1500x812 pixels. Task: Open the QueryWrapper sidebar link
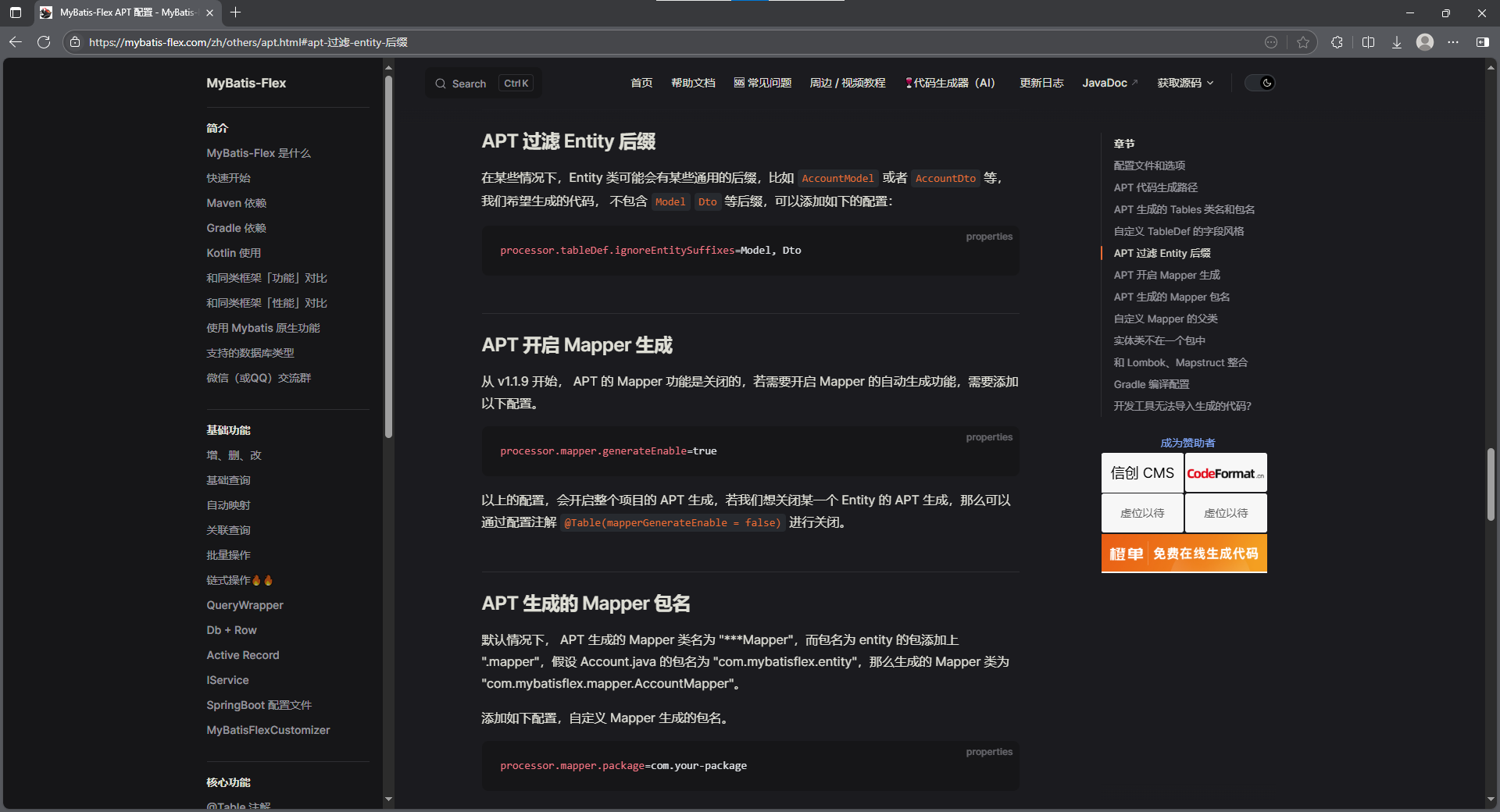click(245, 605)
